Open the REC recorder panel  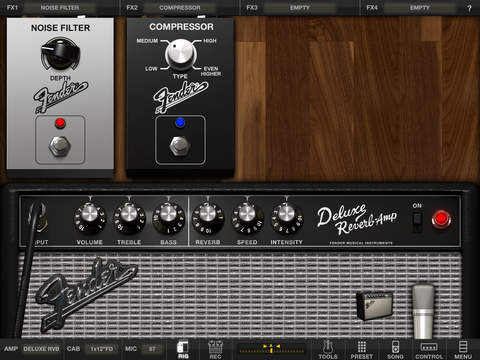click(x=215, y=350)
